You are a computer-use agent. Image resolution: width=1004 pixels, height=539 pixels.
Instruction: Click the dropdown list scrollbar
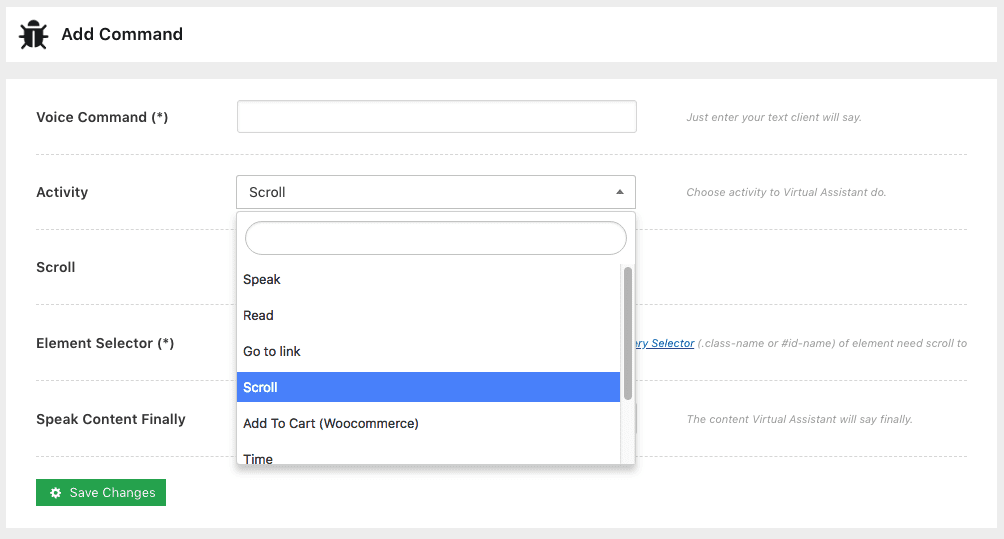pyautogui.click(x=628, y=332)
